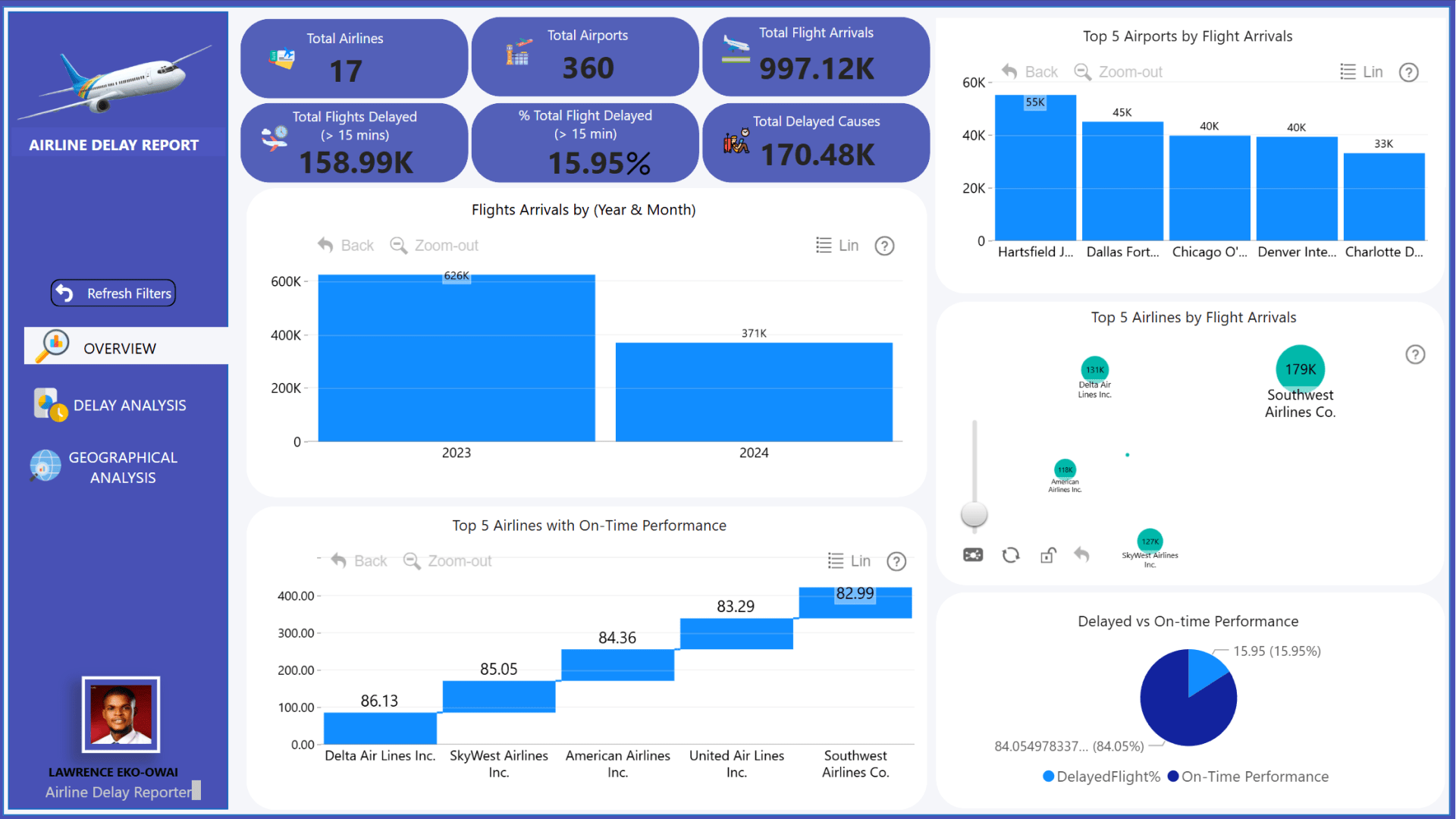This screenshot has width=1456, height=819.
Task: Select Southwest Airlines Co. waterfall bar
Action: 855,603
